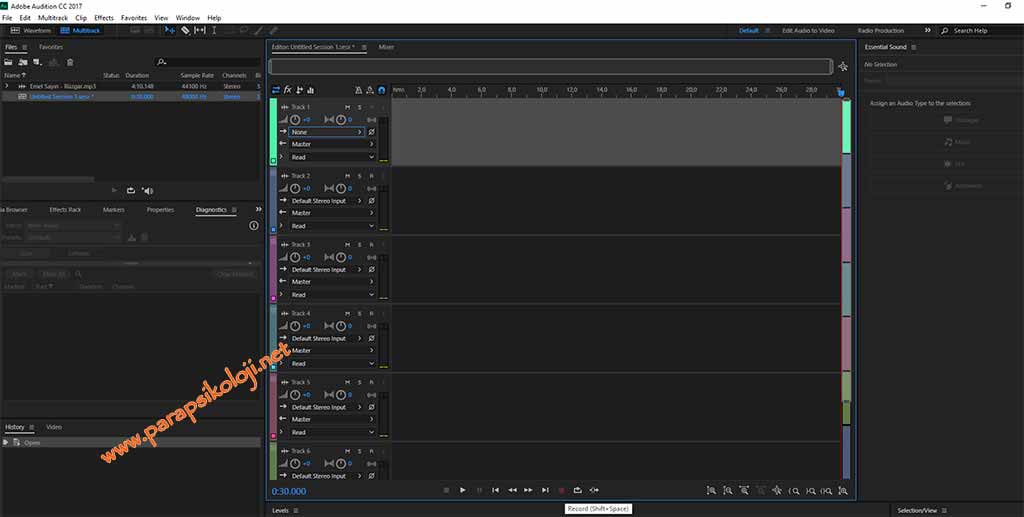The width and height of the screenshot is (1024, 517).
Task: Switch to the Video tab
Action: [x=54, y=427]
